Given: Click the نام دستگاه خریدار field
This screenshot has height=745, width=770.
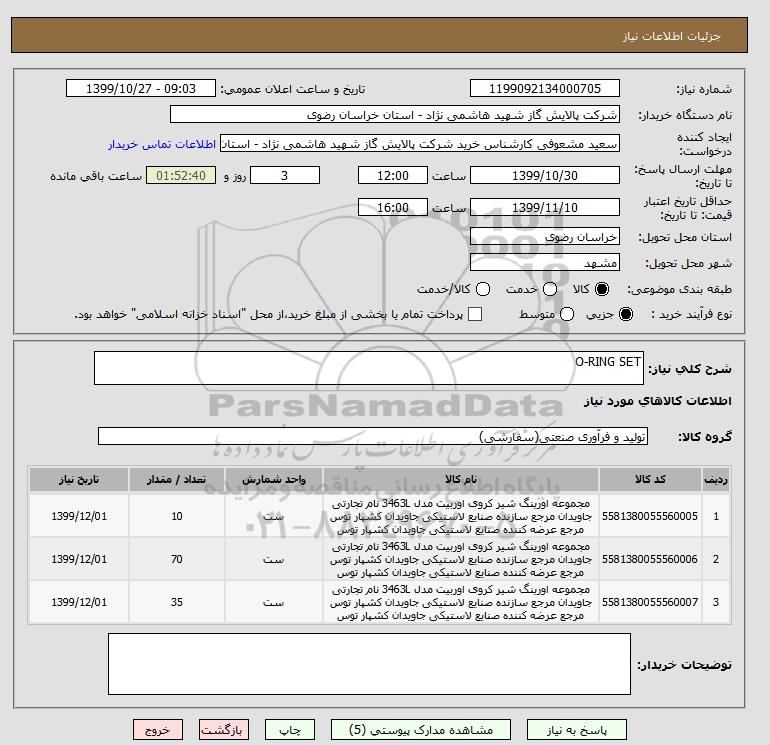Looking at the screenshot, I should click(395, 114).
